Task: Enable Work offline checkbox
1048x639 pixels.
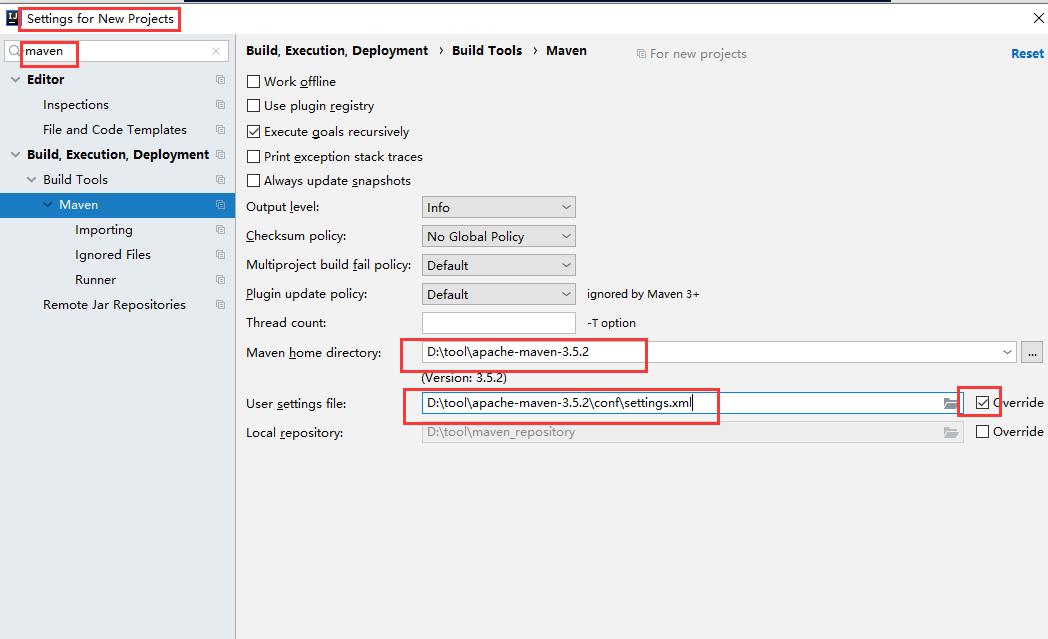Action: (253, 82)
